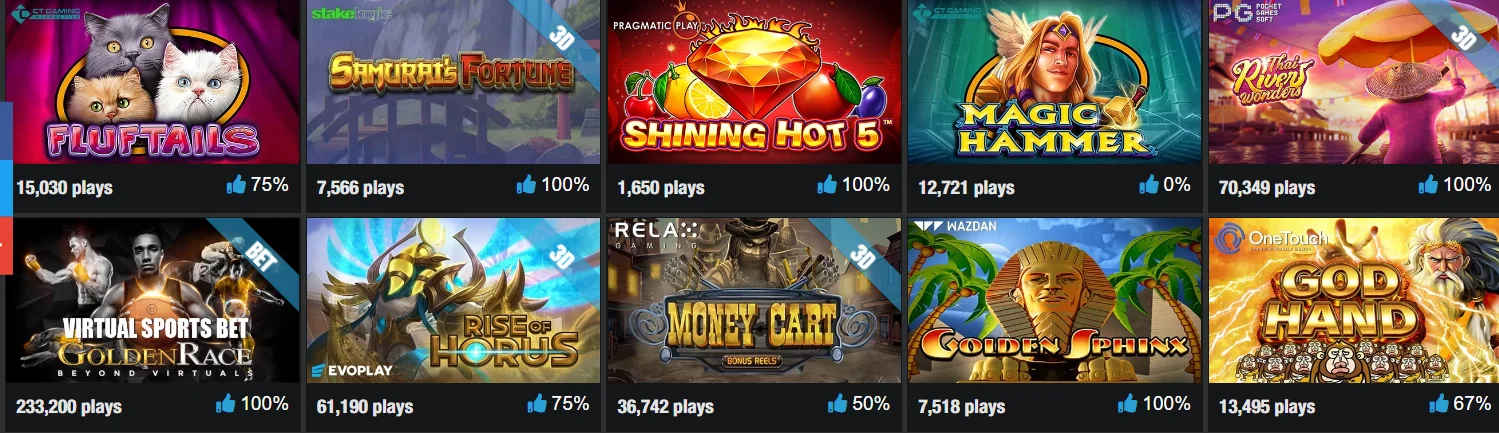Open the Magic Hammer game
Viewport: 1499px width, 433px height.
[1055, 82]
